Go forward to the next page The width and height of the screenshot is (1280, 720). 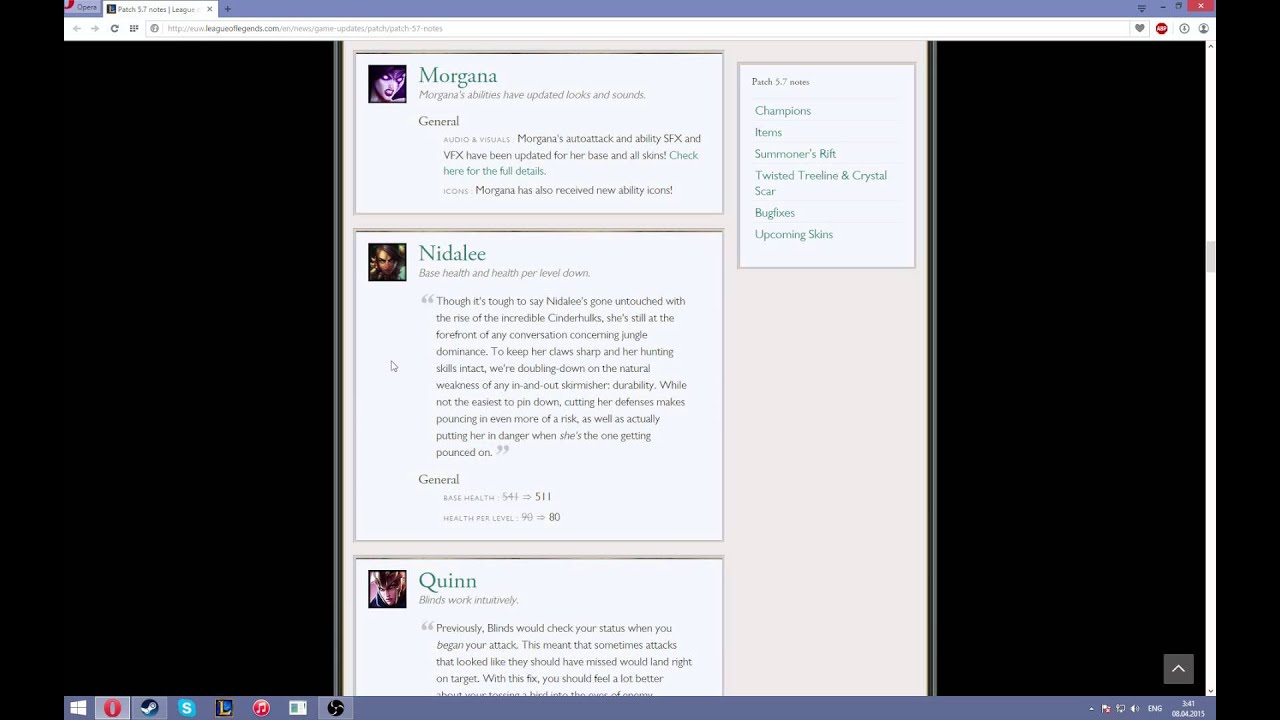[x=95, y=28]
